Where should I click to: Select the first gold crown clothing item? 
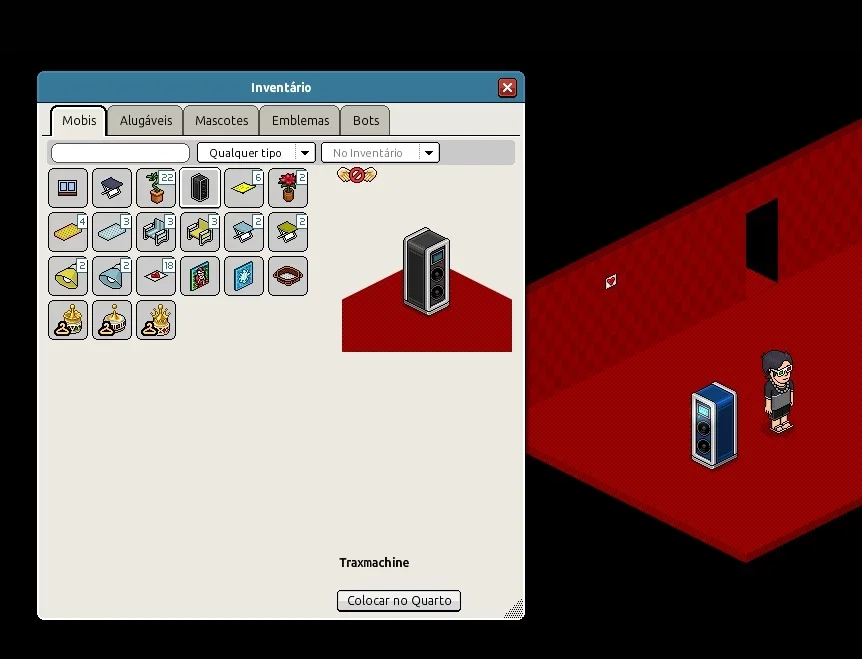point(68,320)
